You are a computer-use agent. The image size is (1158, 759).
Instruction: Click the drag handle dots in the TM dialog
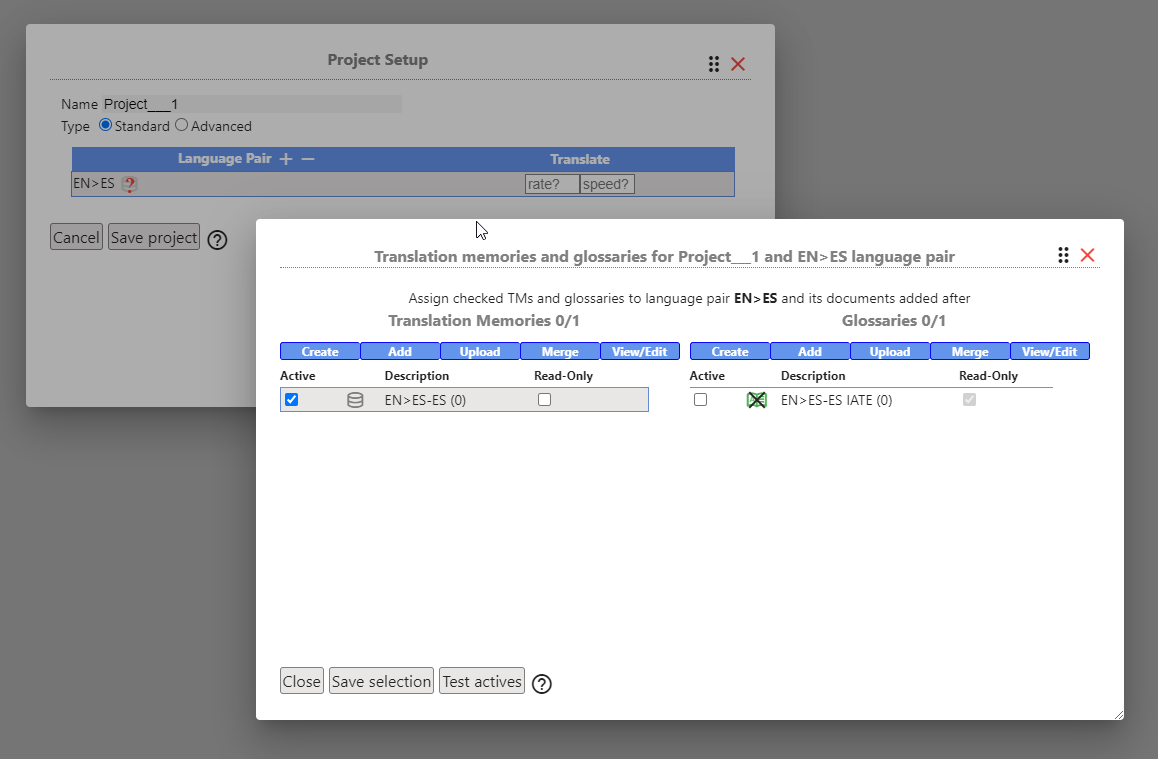click(1063, 255)
